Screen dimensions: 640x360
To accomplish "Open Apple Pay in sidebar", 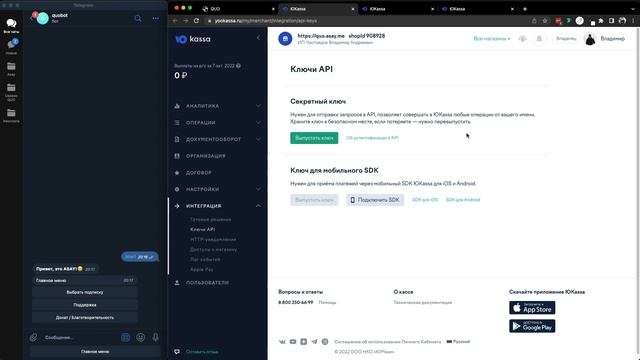I will [x=202, y=269].
